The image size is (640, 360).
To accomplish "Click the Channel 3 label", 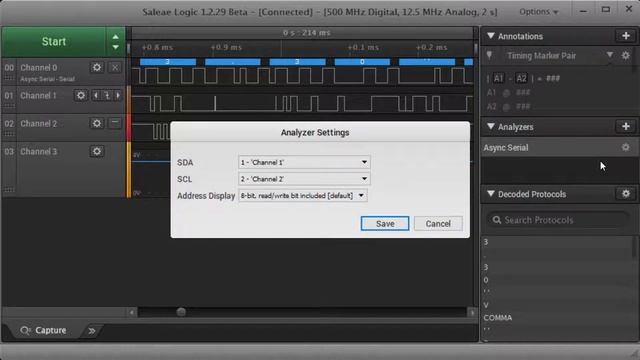I will [x=38, y=151].
